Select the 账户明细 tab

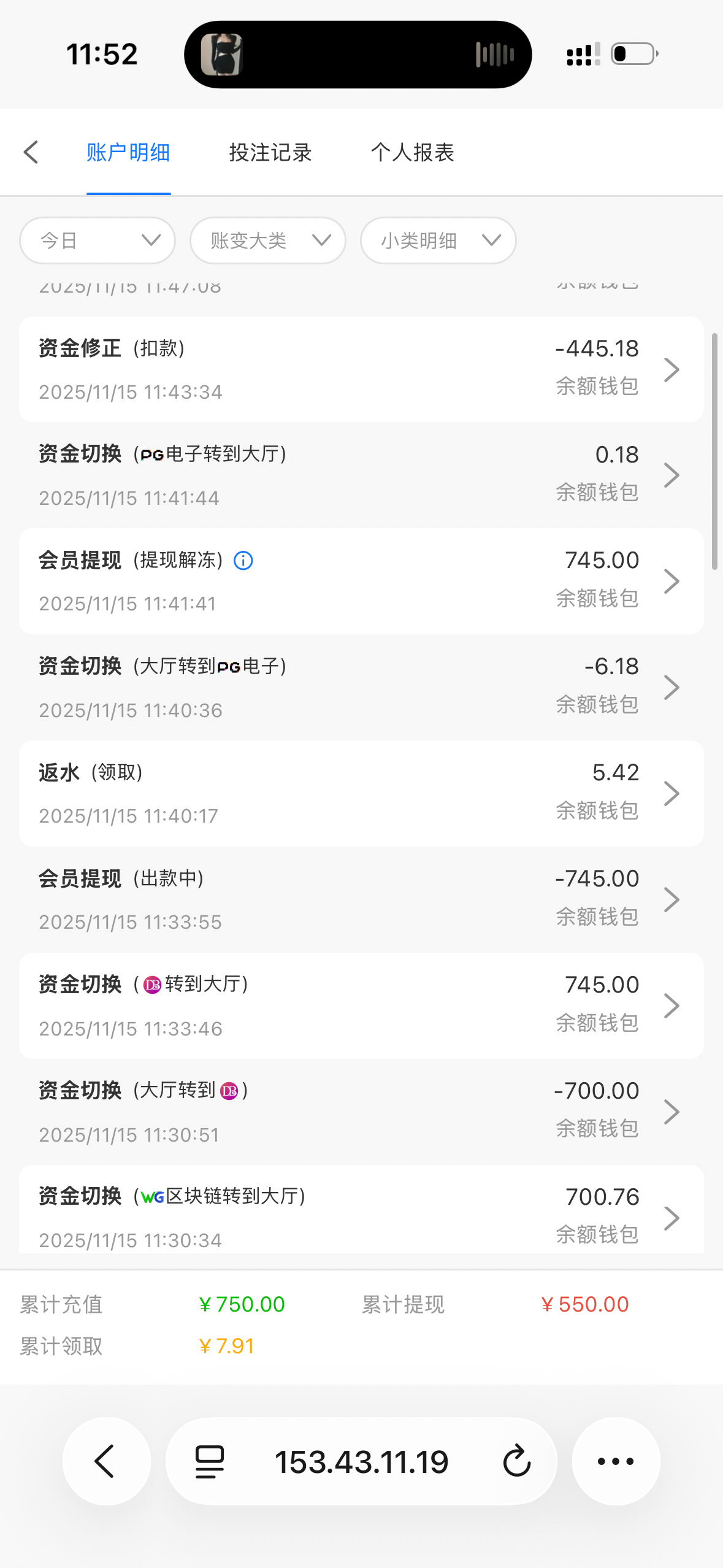pos(128,152)
